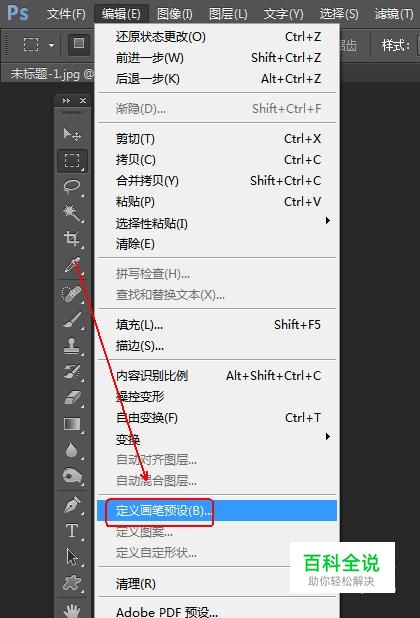Select the Hand tool
The width and height of the screenshot is (420, 618).
(x=72, y=609)
